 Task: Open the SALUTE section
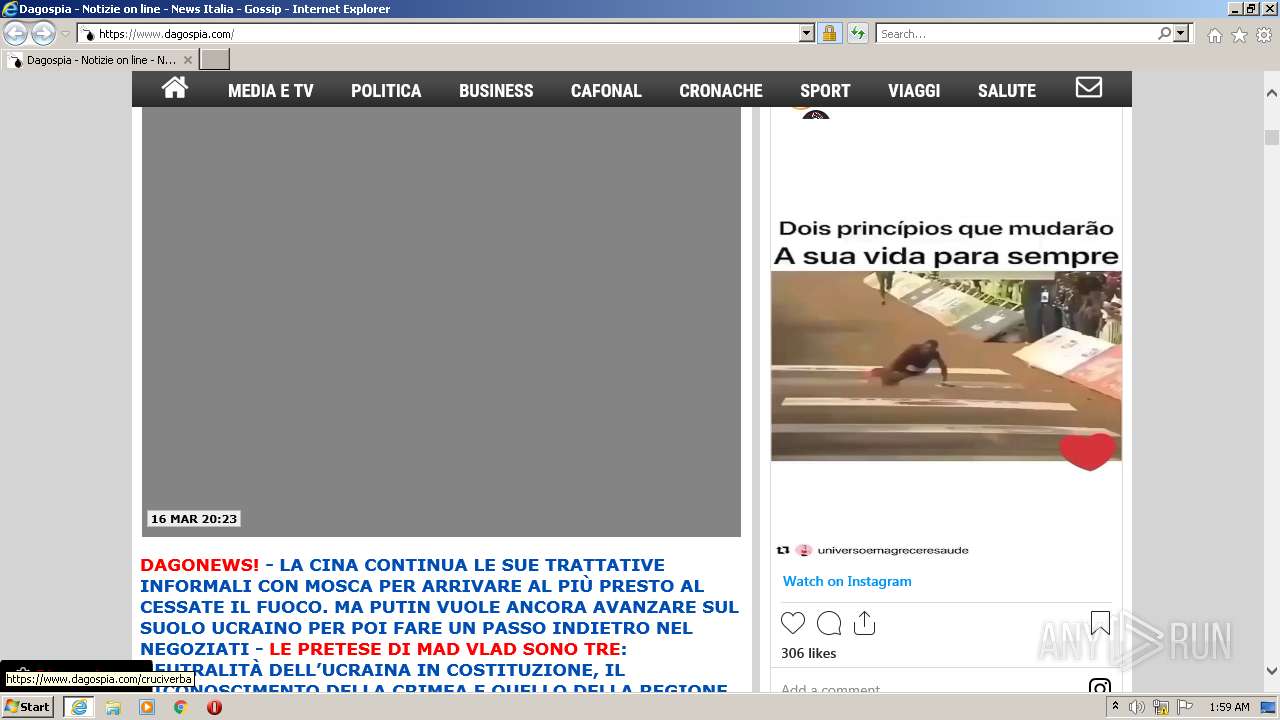1007,90
